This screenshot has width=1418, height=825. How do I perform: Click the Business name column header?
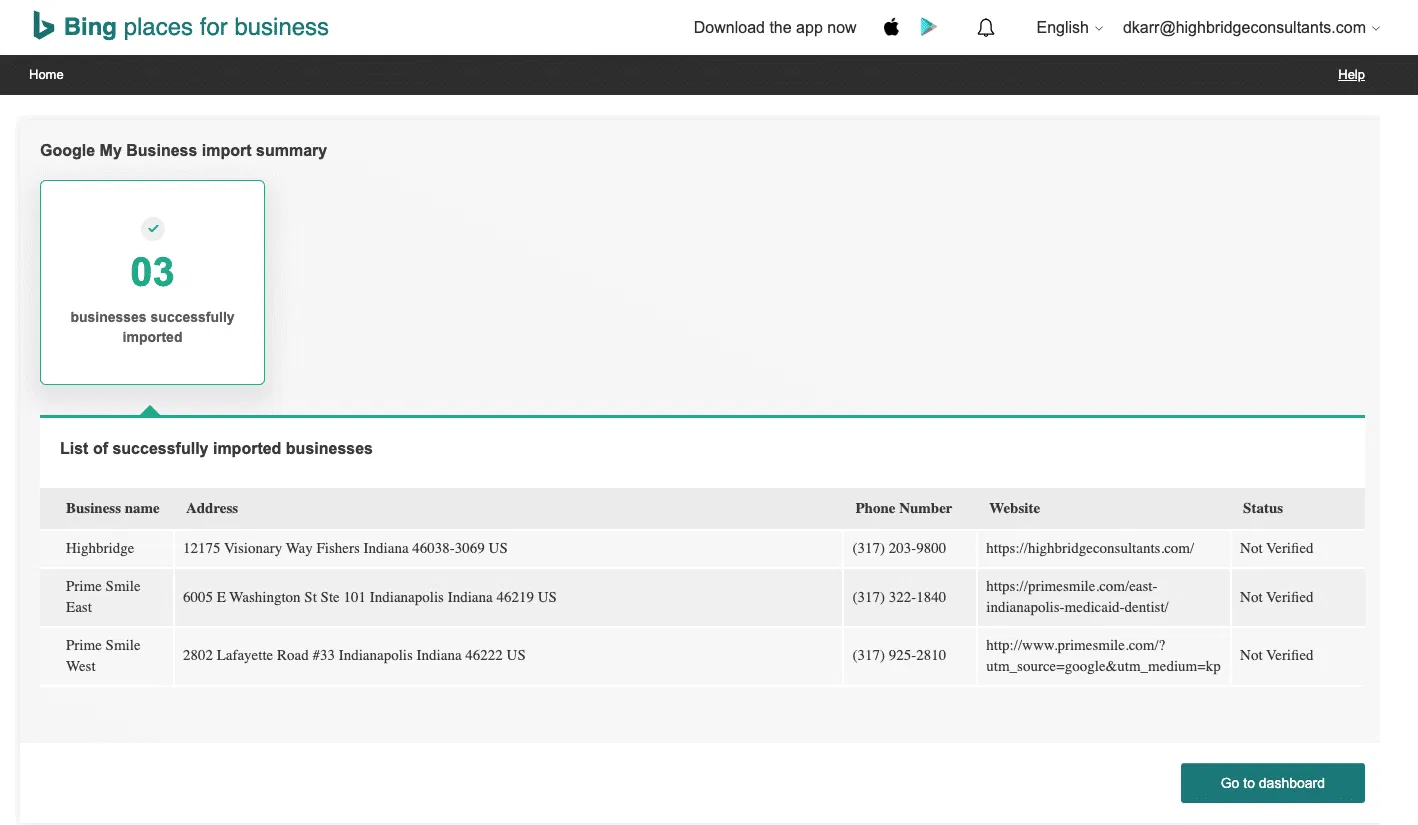[113, 508]
